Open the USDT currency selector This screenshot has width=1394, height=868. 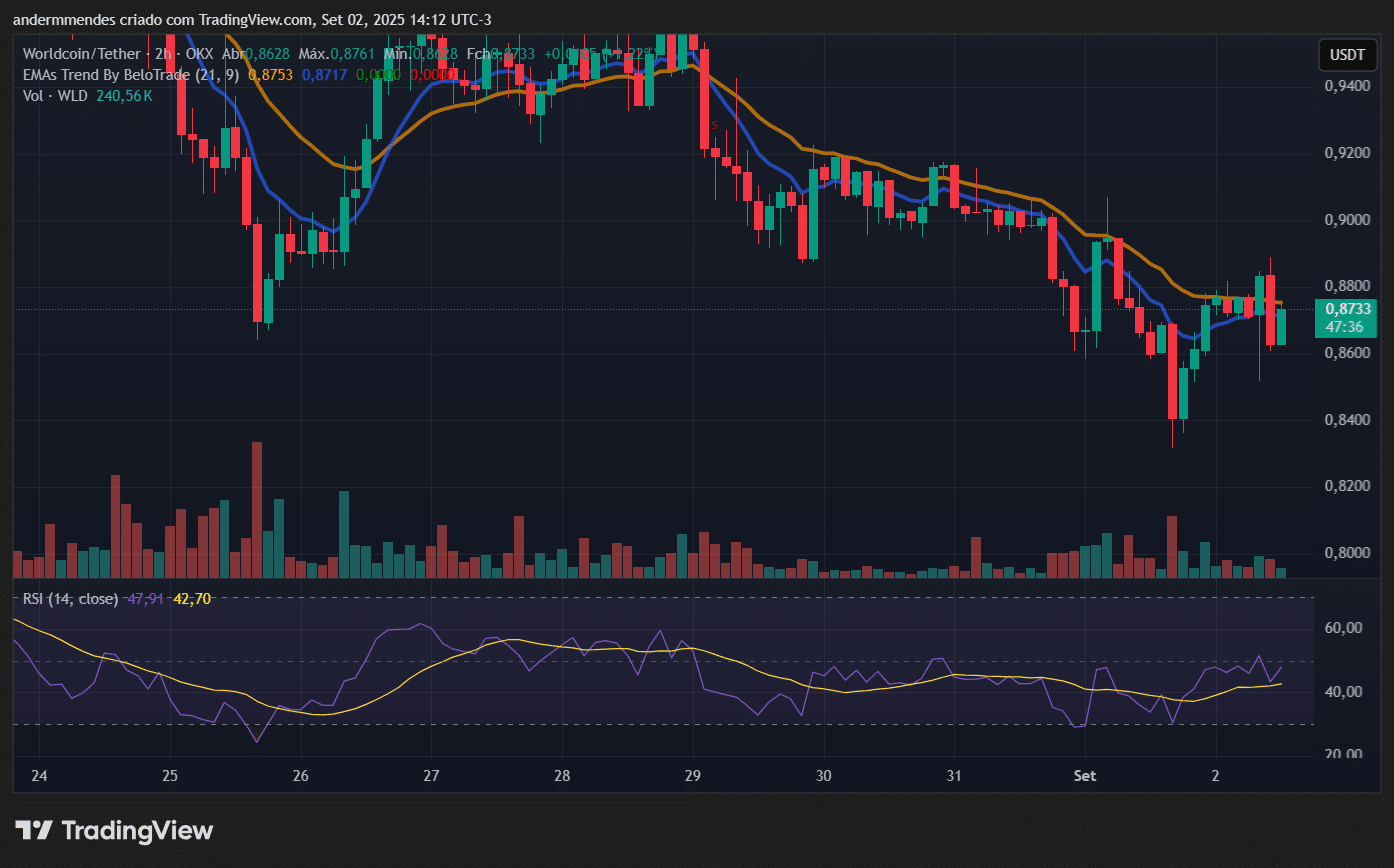click(1346, 55)
